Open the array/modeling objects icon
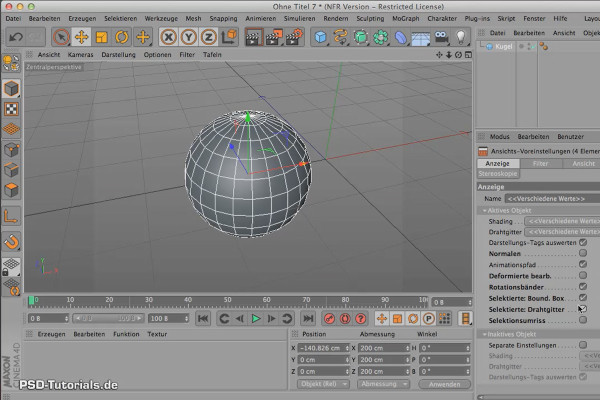 (380, 37)
